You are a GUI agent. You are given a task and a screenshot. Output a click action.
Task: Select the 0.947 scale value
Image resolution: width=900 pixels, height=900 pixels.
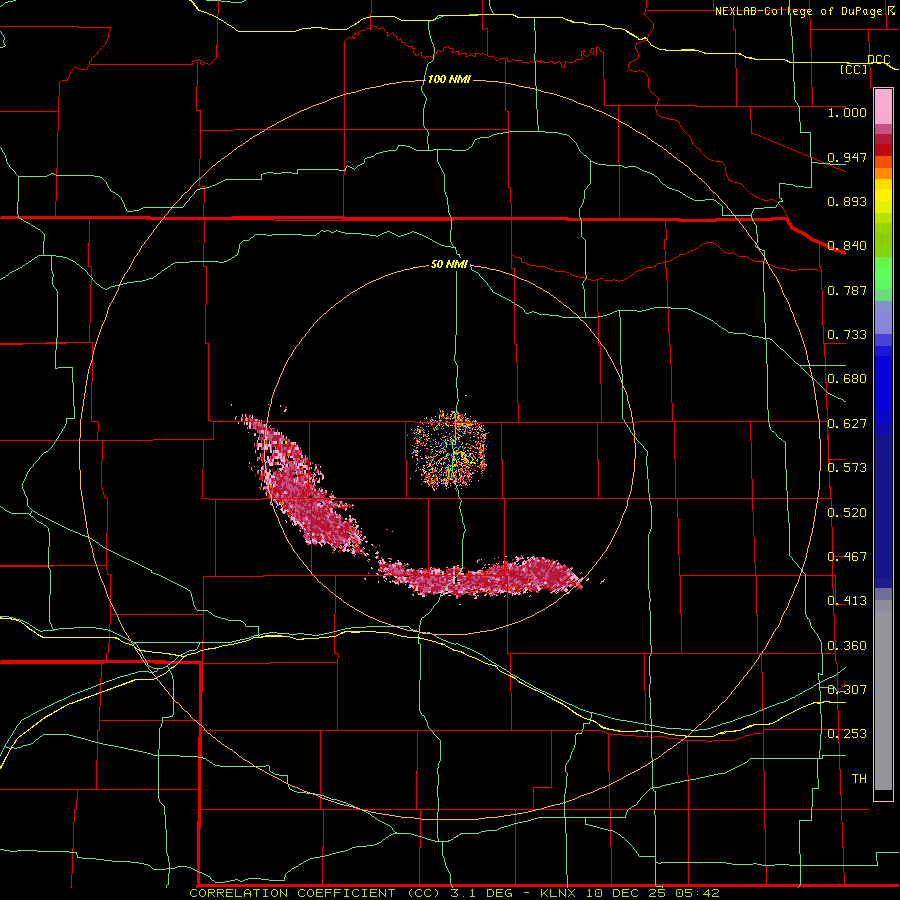(x=847, y=157)
